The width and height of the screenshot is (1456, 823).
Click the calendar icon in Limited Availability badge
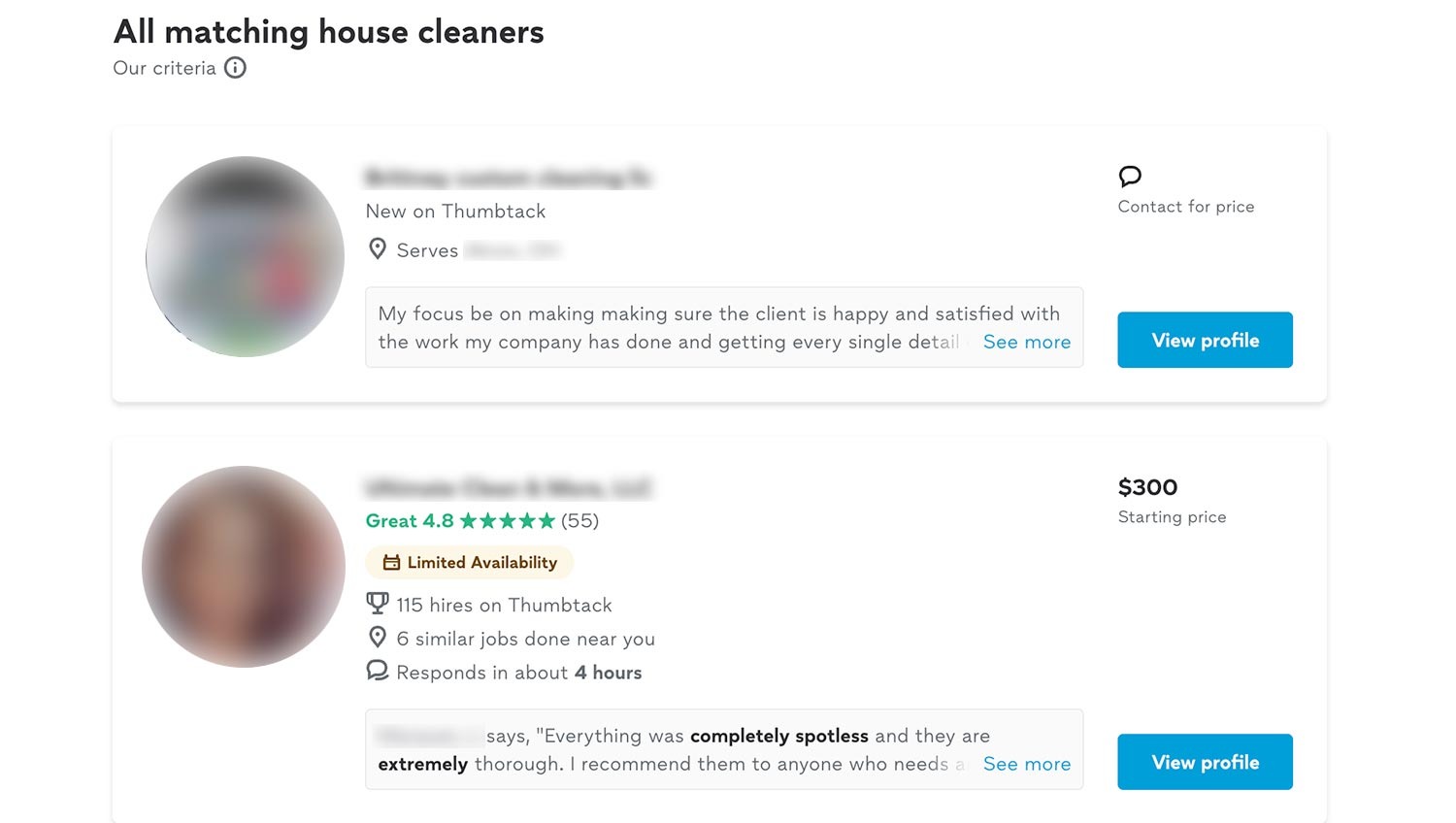392,563
